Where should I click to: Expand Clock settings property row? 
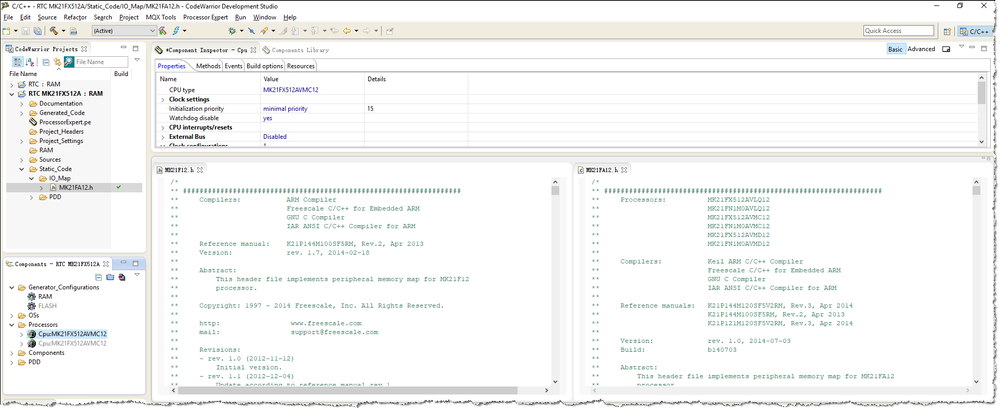click(x=162, y=99)
